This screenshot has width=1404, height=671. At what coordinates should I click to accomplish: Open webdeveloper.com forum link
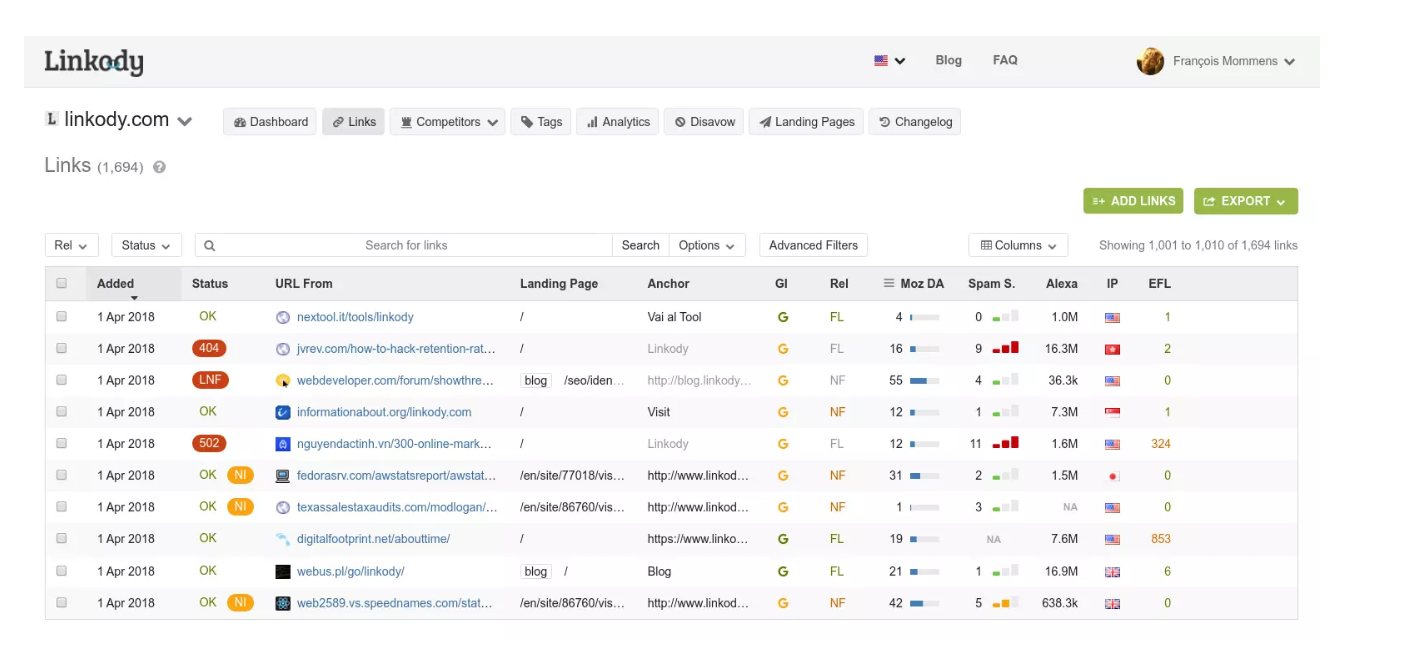(x=396, y=380)
